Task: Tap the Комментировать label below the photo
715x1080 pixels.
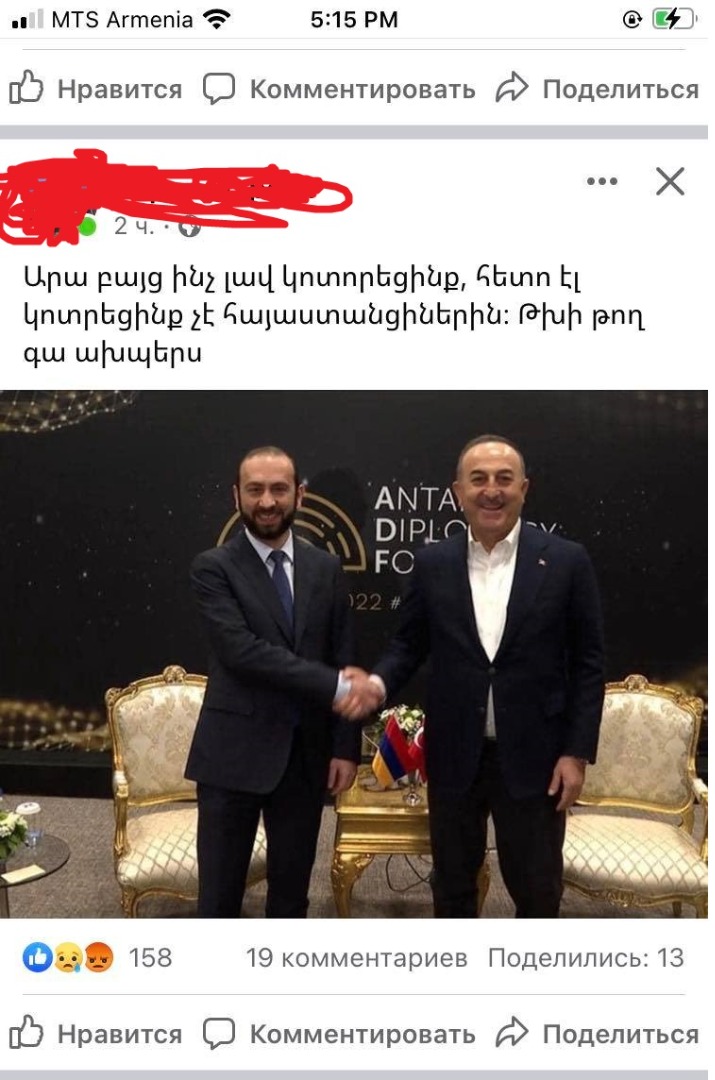Action: coord(362,1034)
